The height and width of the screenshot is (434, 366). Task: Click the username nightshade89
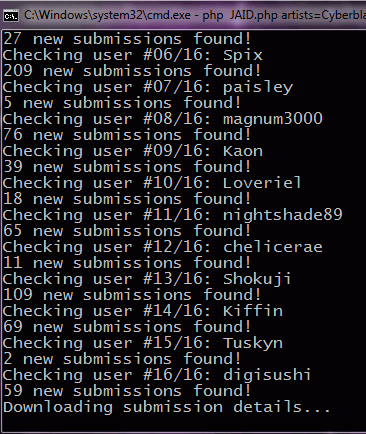point(283,215)
